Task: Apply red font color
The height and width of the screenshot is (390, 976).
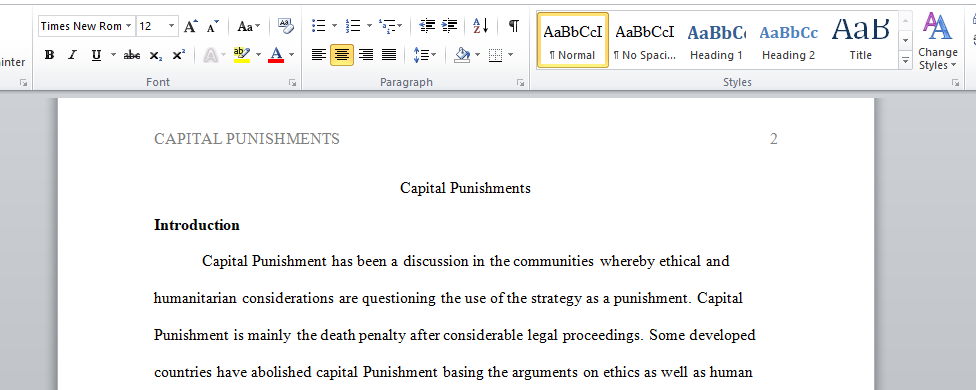Action: pos(276,55)
